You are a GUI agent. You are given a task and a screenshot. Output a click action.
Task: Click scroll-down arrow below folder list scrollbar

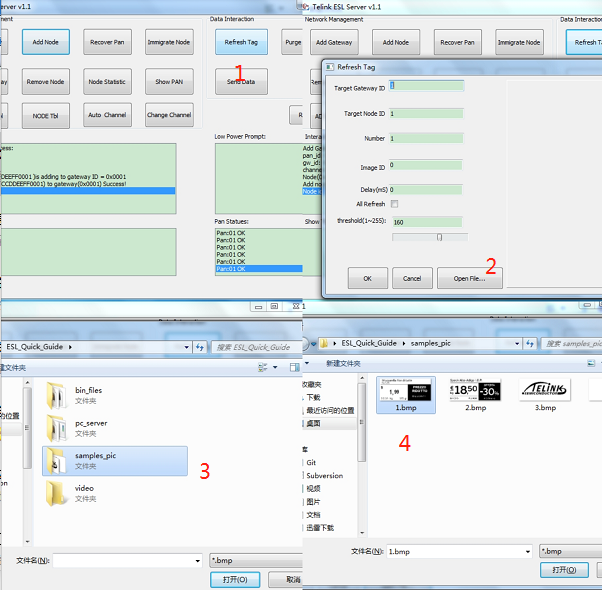[x=27, y=541]
